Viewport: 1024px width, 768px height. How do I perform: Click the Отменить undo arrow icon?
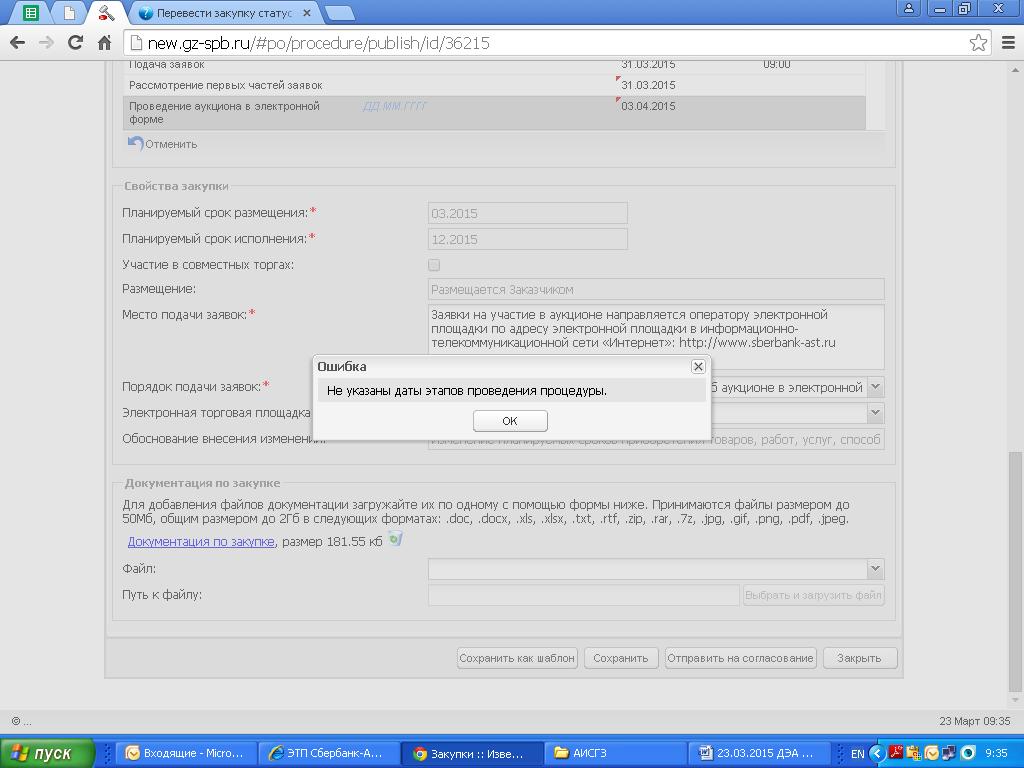[x=135, y=143]
